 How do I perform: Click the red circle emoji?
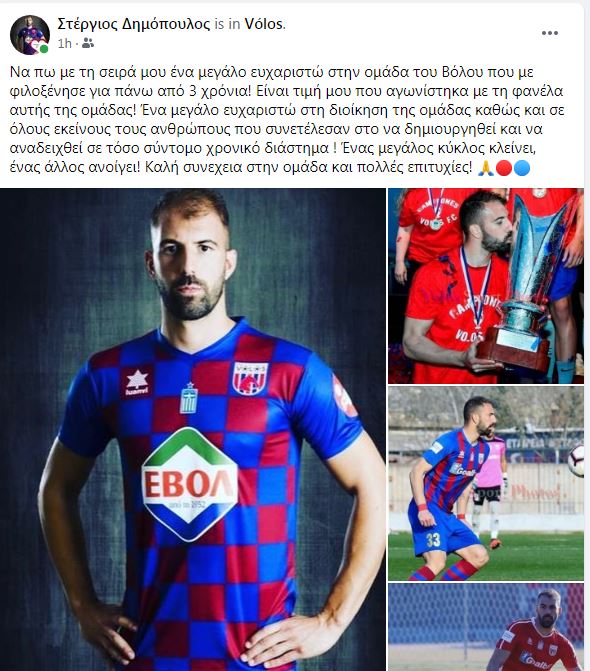click(504, 168)
